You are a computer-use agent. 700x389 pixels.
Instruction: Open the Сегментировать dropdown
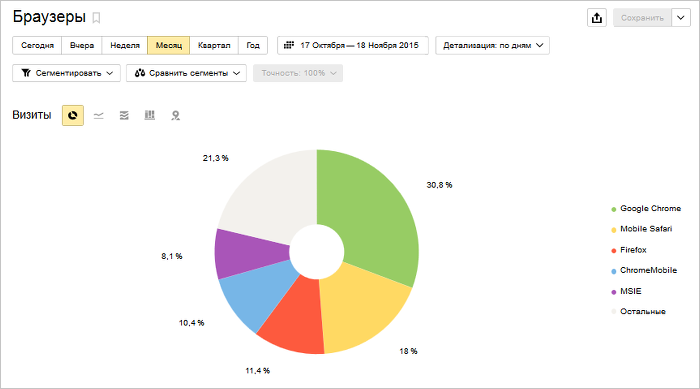click(x=67, y=73)
